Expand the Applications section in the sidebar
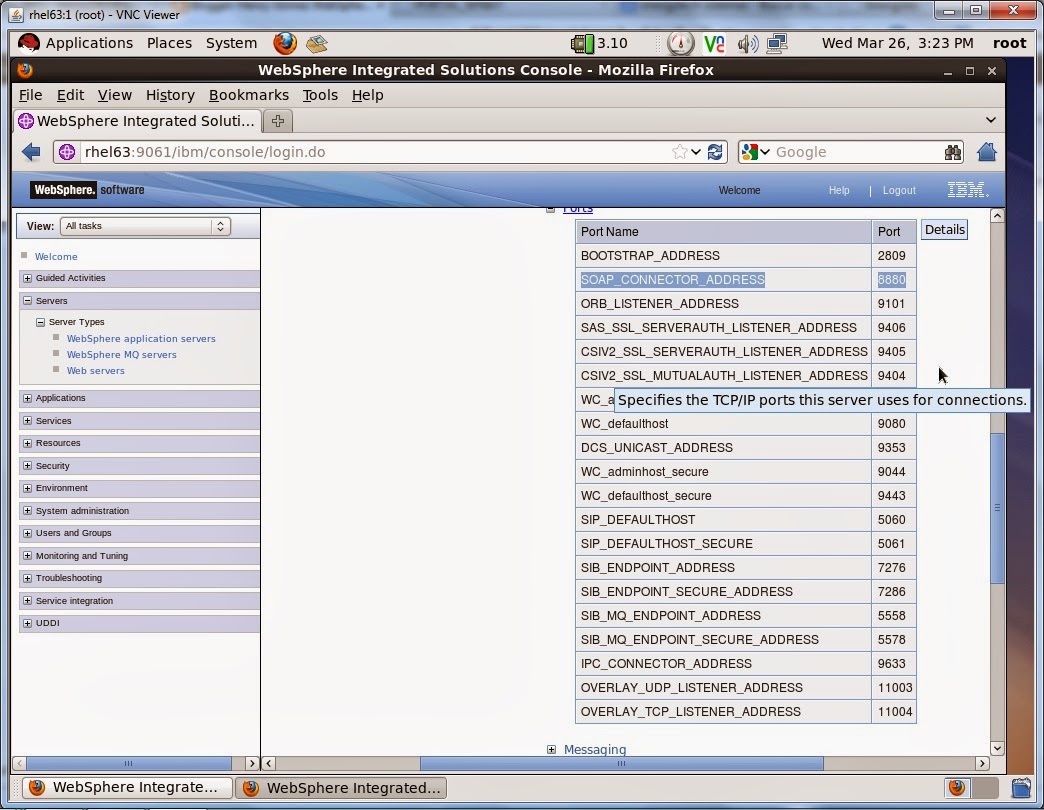The height and width of the screenshot is (810, 1044). coord(25,398)
